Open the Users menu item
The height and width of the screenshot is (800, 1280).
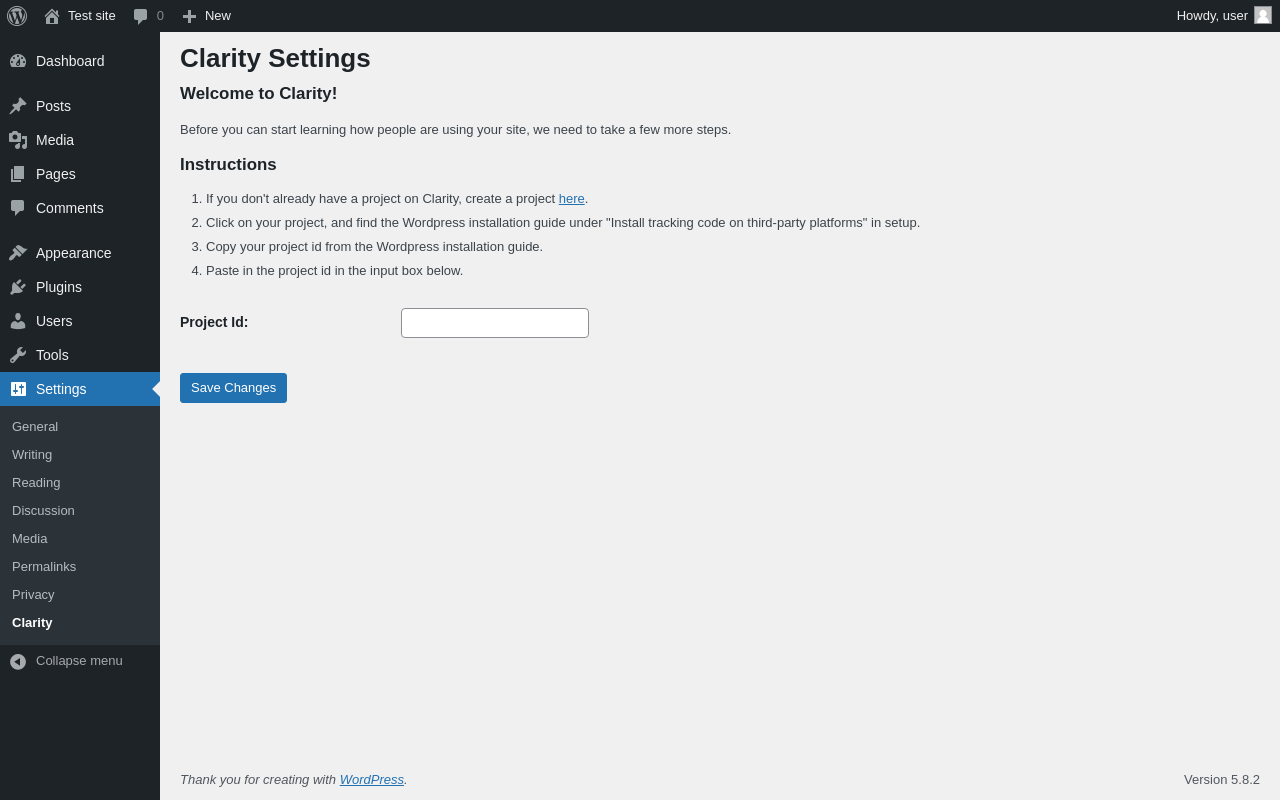tap(54, 321)
